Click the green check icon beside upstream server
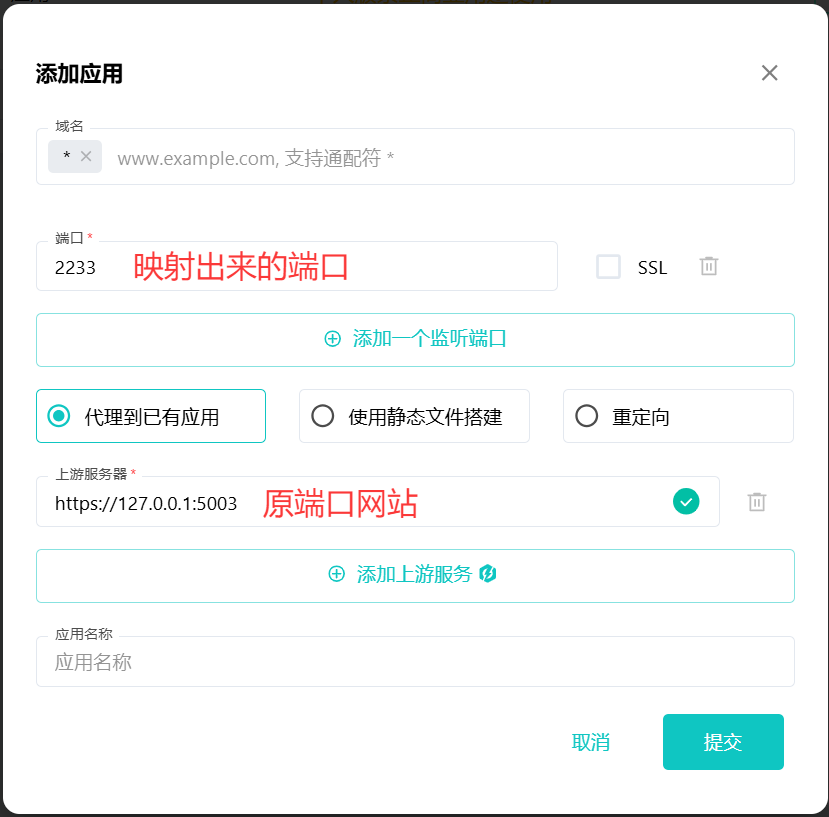This screenshot has width=829, height=817. click(686, 501)
